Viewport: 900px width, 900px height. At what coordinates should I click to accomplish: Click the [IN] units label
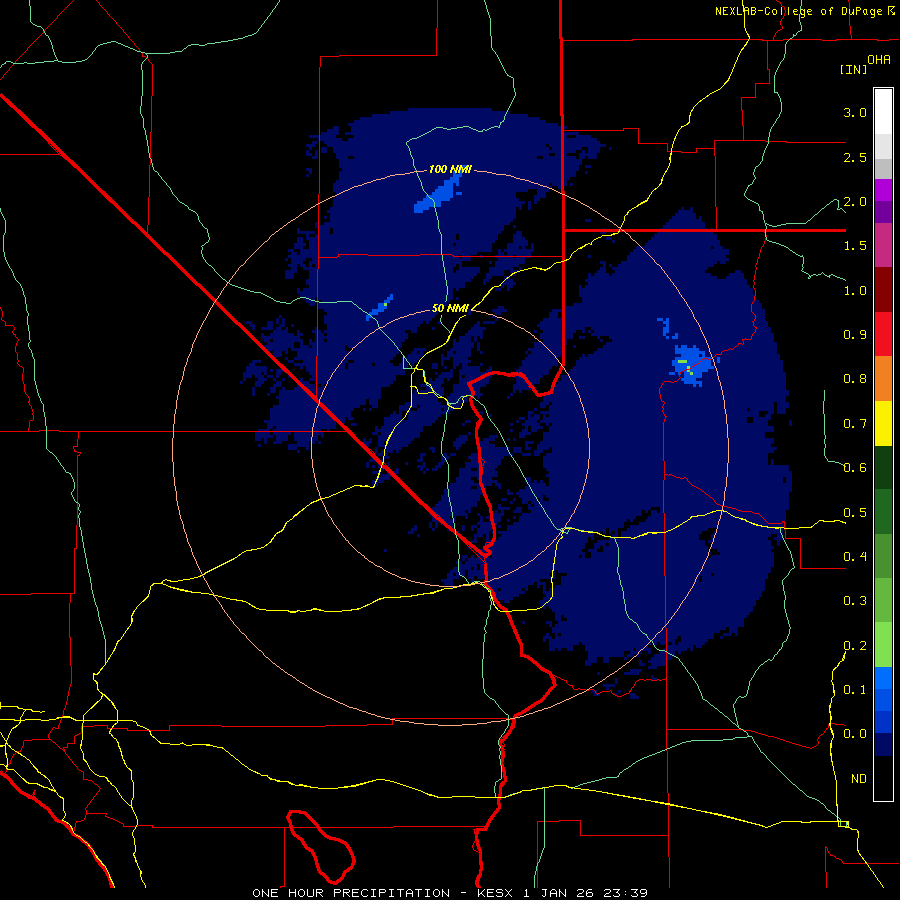coord(854,69)
